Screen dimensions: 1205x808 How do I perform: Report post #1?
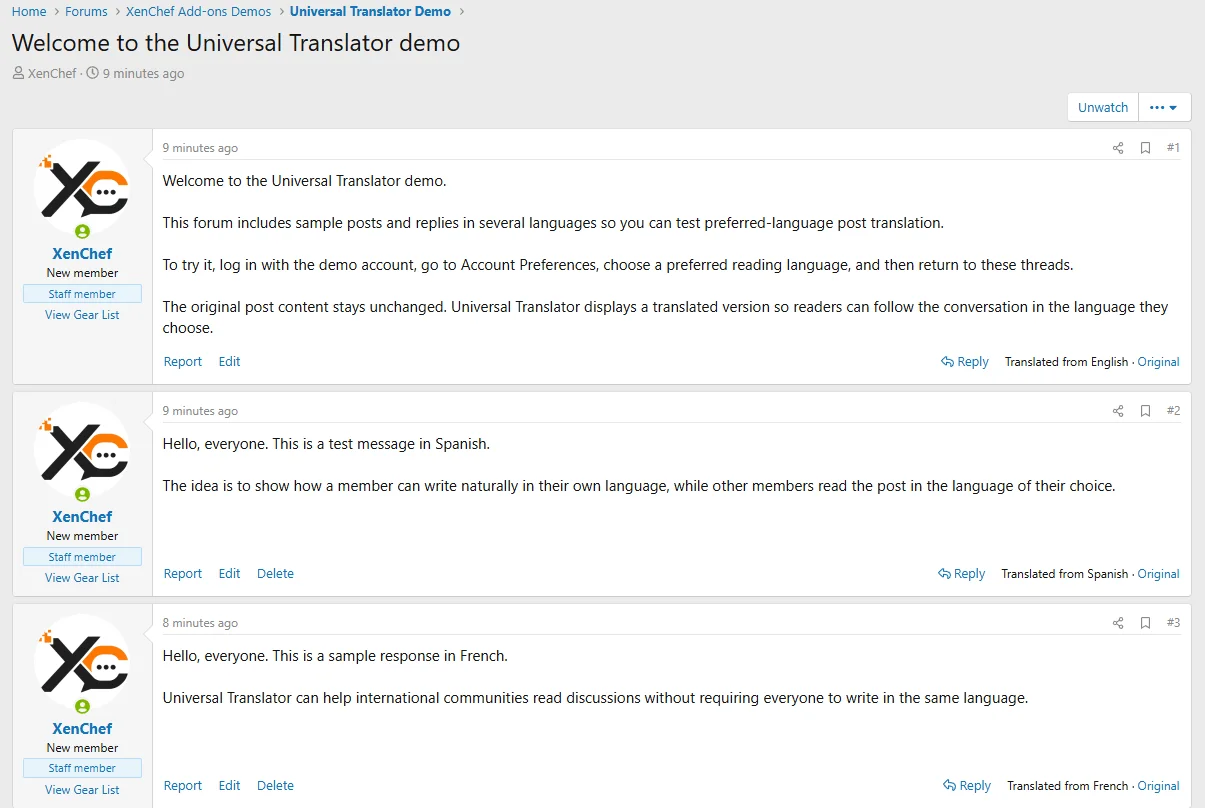click(x=182, y=362)
